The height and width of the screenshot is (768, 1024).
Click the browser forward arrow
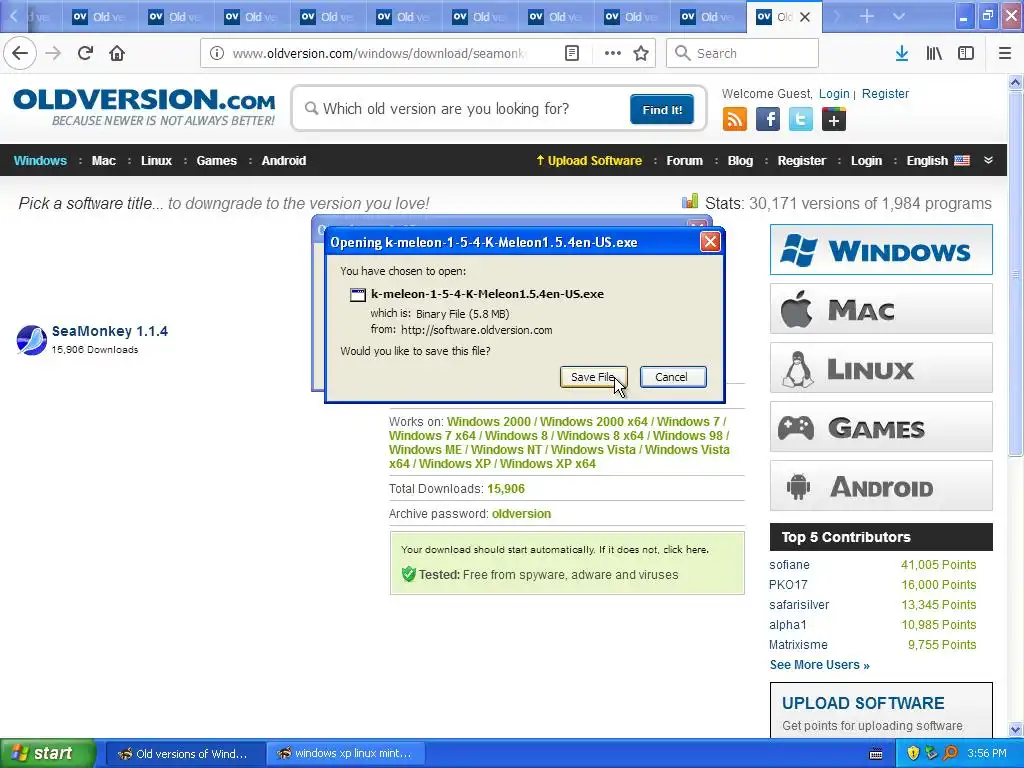coord(53,53)
